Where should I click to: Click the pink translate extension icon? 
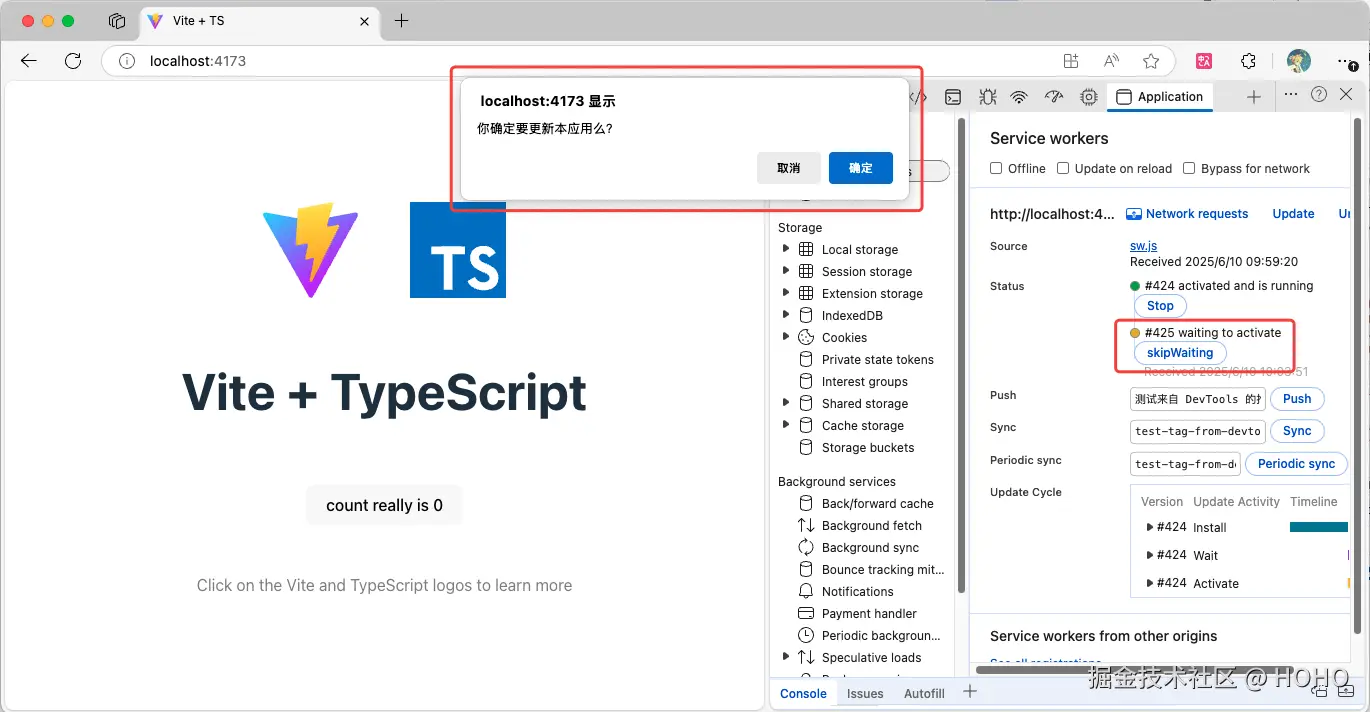tap(1205, 61)
